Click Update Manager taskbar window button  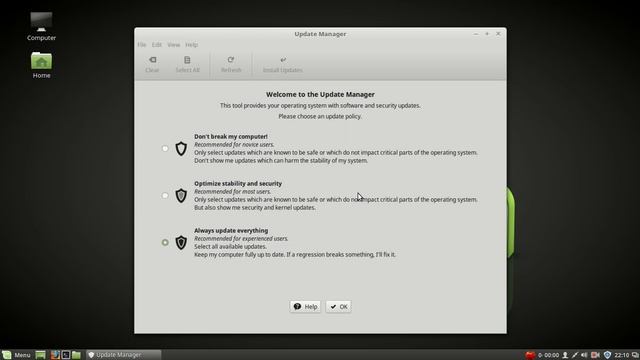(x=123, y=355)
